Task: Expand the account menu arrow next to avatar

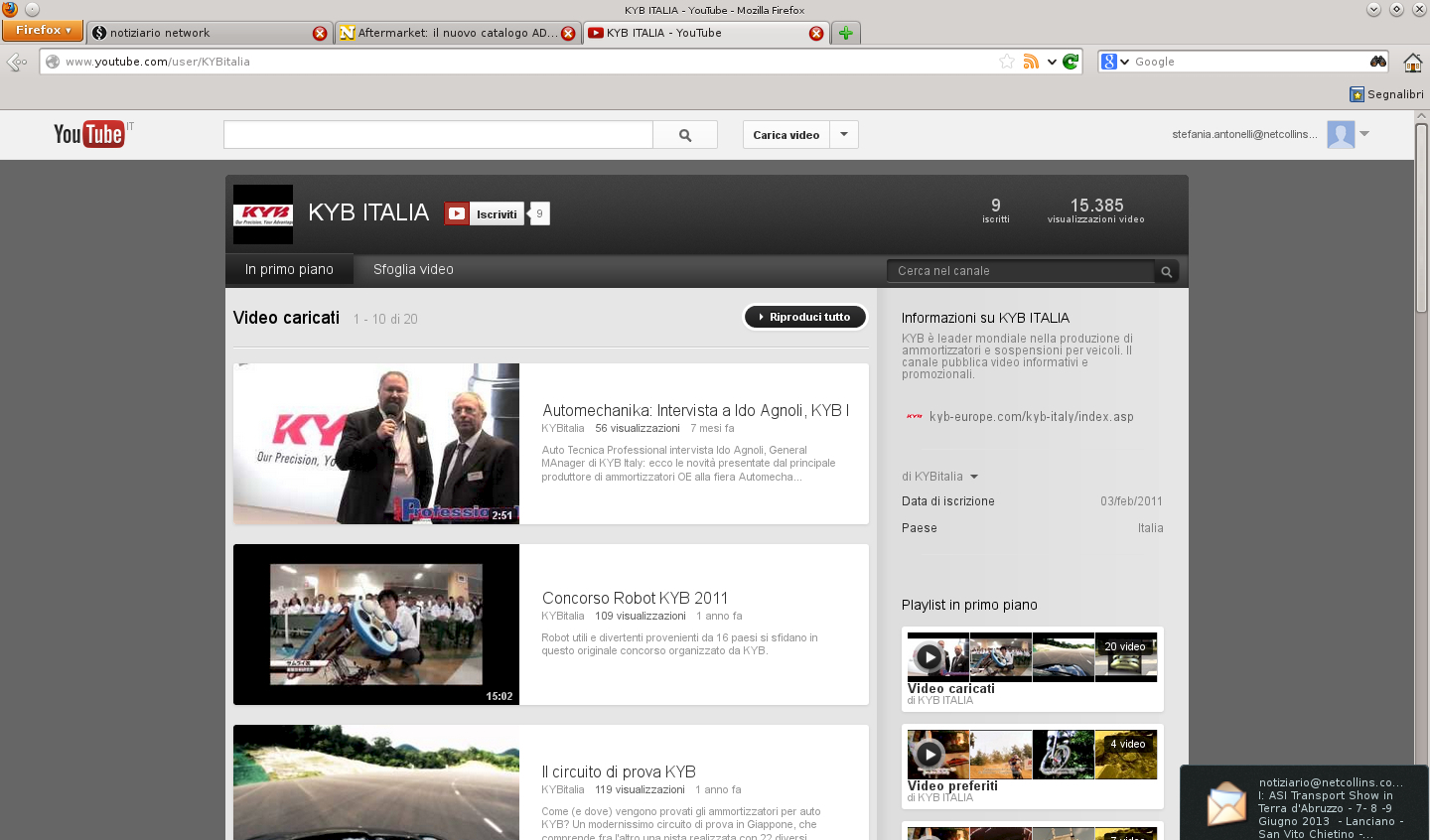Action: (1364, 134)
